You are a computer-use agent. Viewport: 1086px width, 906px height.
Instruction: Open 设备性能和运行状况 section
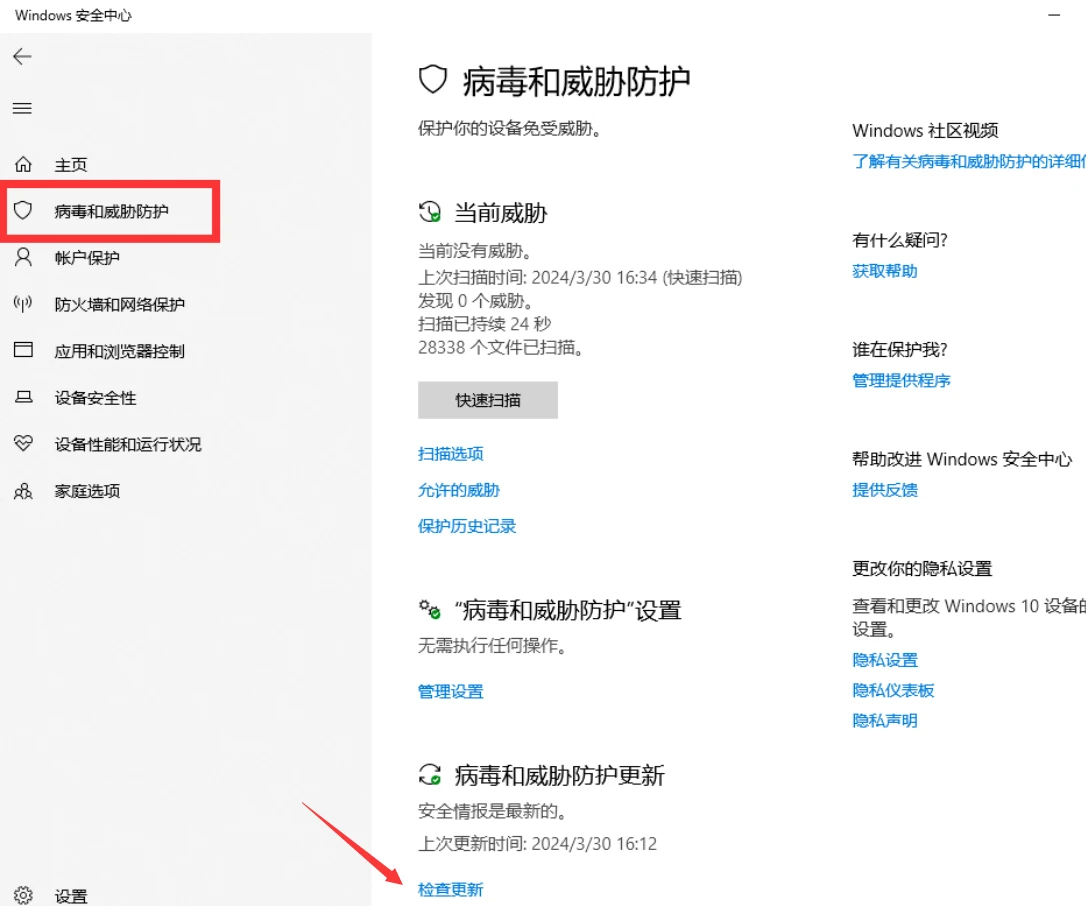pos(127,444)
